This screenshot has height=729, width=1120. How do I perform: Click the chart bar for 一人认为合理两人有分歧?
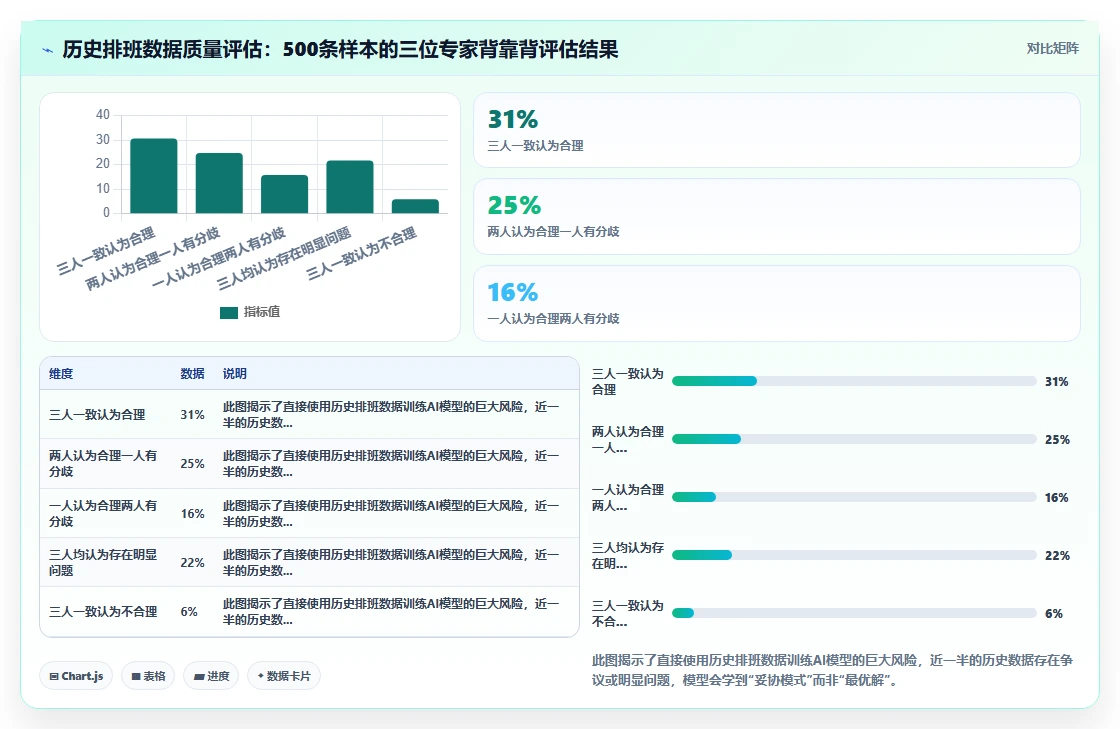(284, 194)
